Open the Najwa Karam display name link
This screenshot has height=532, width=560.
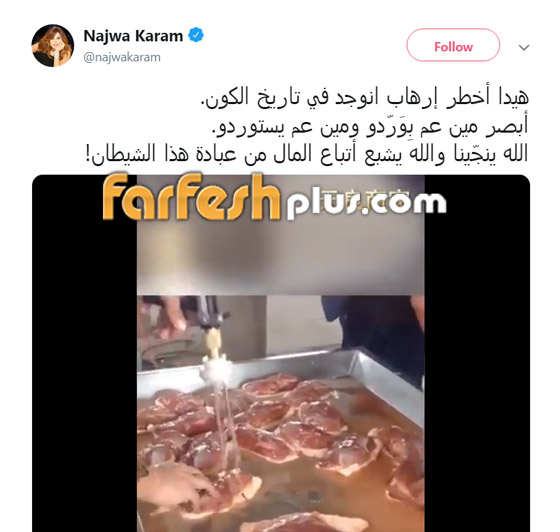(x=133, y=36)
